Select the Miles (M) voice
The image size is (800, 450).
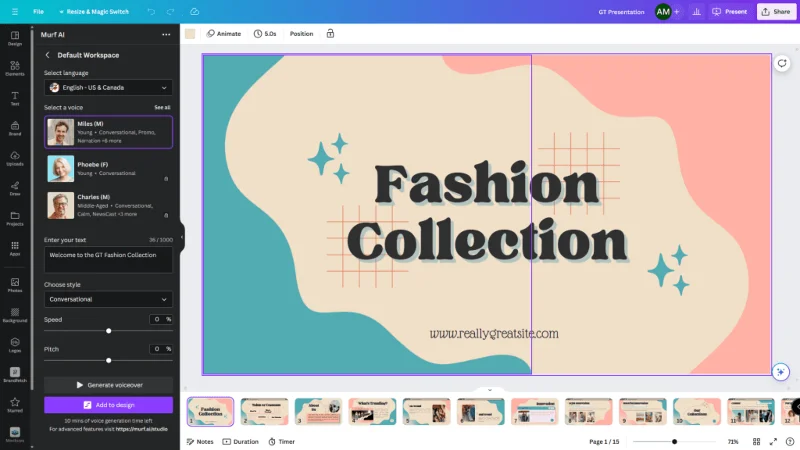pyautogui.click(x=108, y=132)
